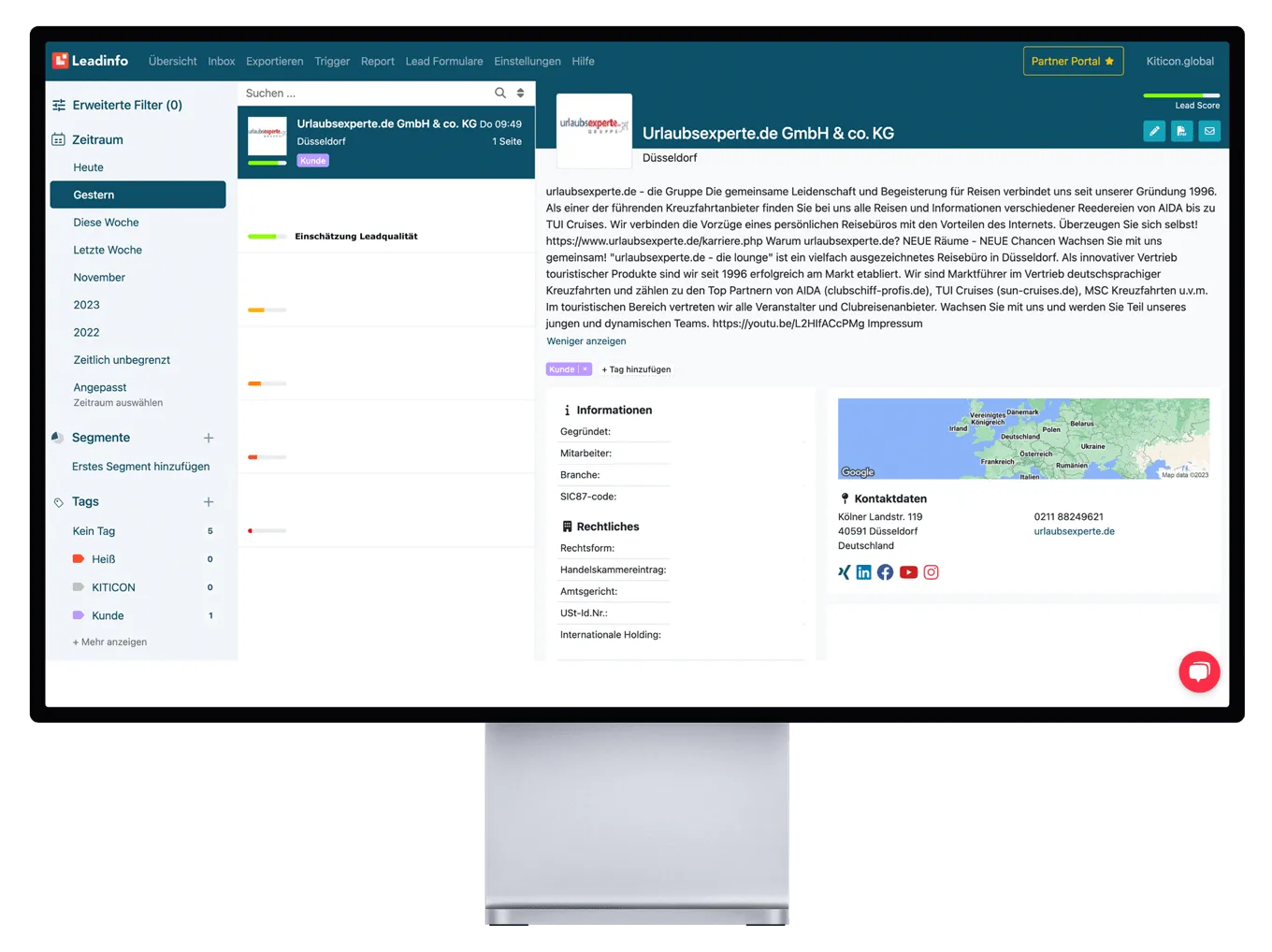Click the Partner Portal button
The height and width of the screenshot is (952, 1272).
point(1073,61)
